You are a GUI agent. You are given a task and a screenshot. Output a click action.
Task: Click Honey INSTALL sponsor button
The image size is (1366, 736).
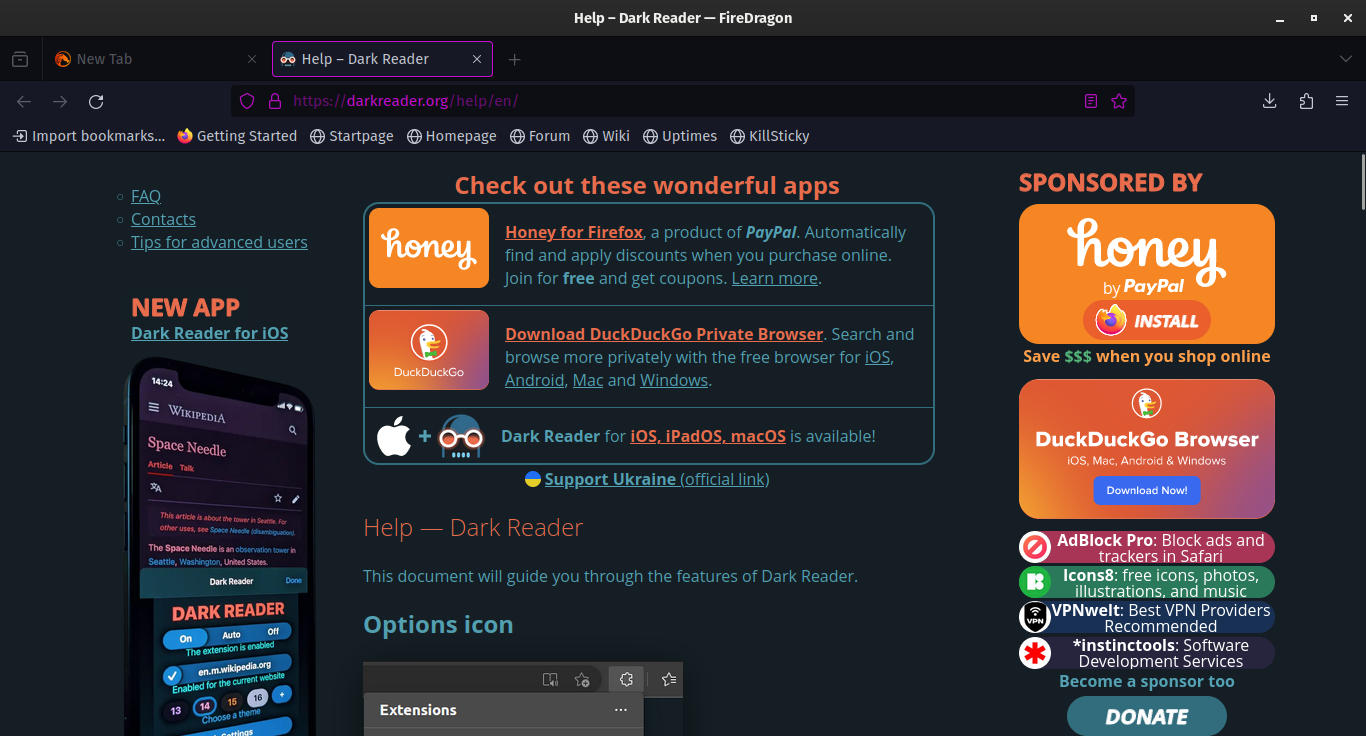(x=1147, y=321)
